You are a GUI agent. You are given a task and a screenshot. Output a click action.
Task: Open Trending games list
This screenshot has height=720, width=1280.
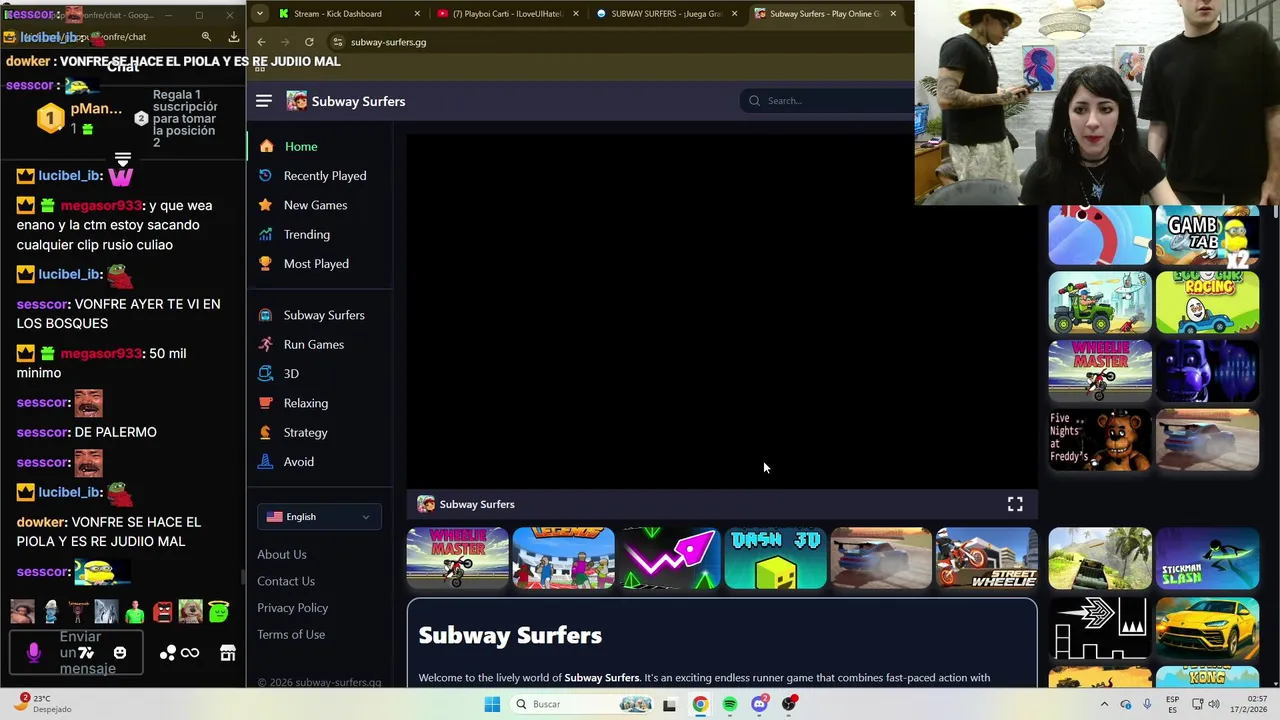point(294,234)
